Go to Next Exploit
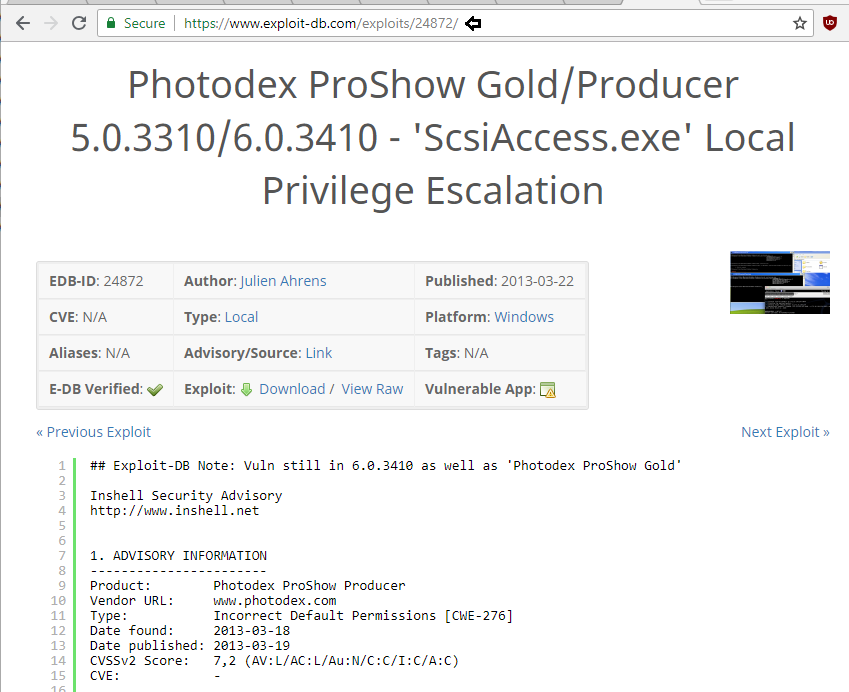This screenshot has height=692, width=849. (785, 432)
